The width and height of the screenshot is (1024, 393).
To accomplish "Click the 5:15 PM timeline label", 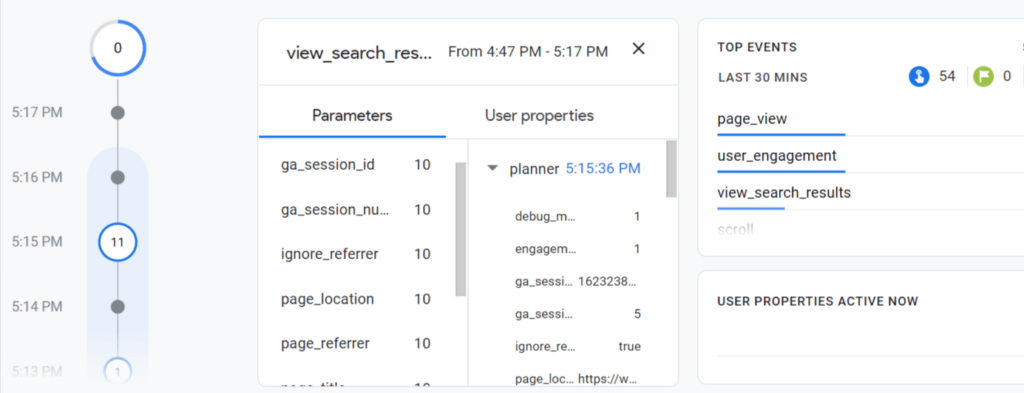I will coord(37,242).
